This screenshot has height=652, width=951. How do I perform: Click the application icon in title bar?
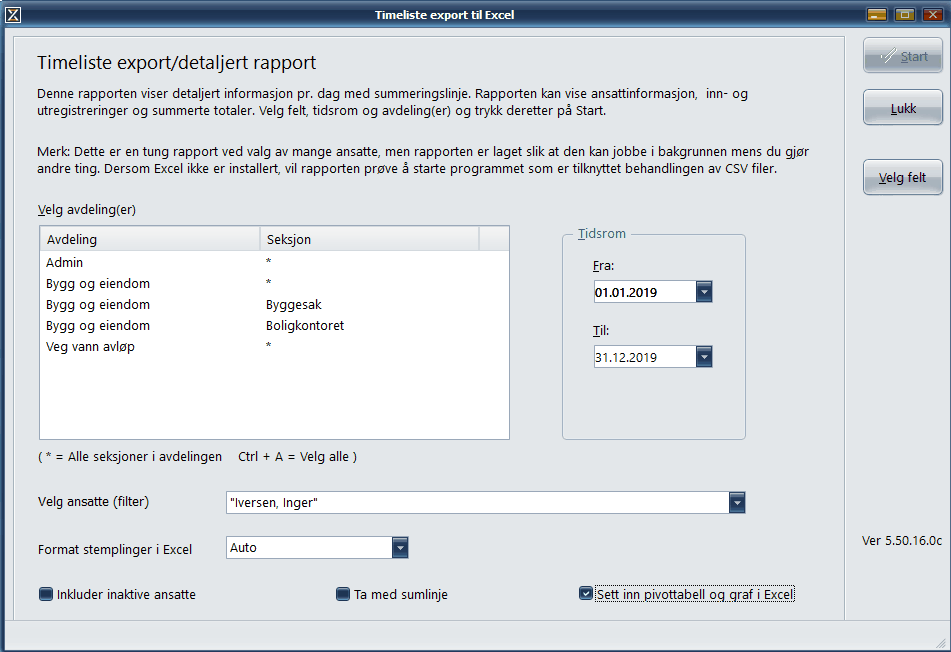click(13, 15)
